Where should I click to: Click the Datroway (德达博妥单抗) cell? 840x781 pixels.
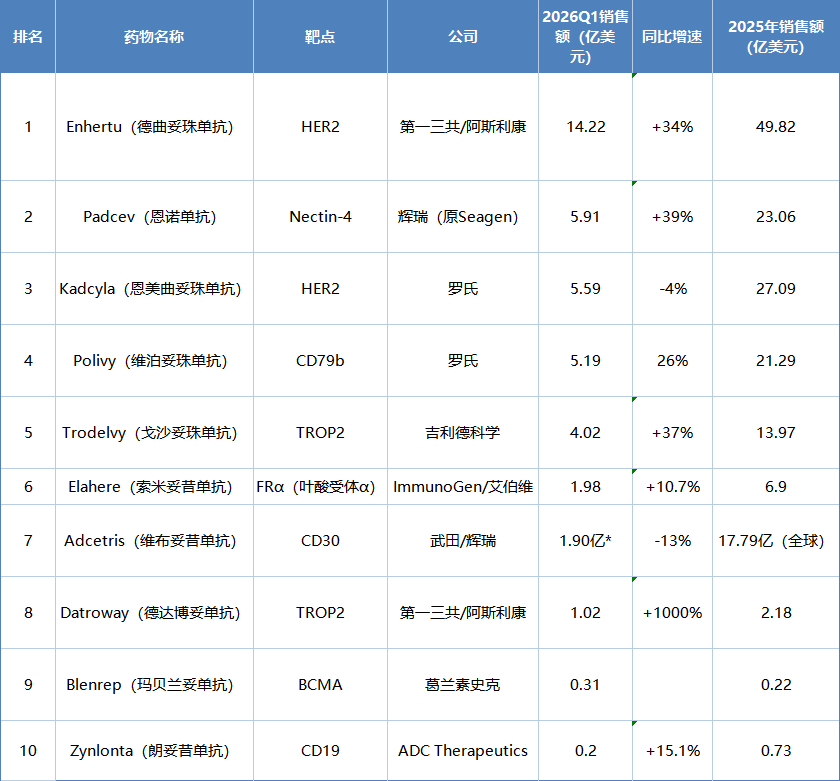tap(154, 613)
